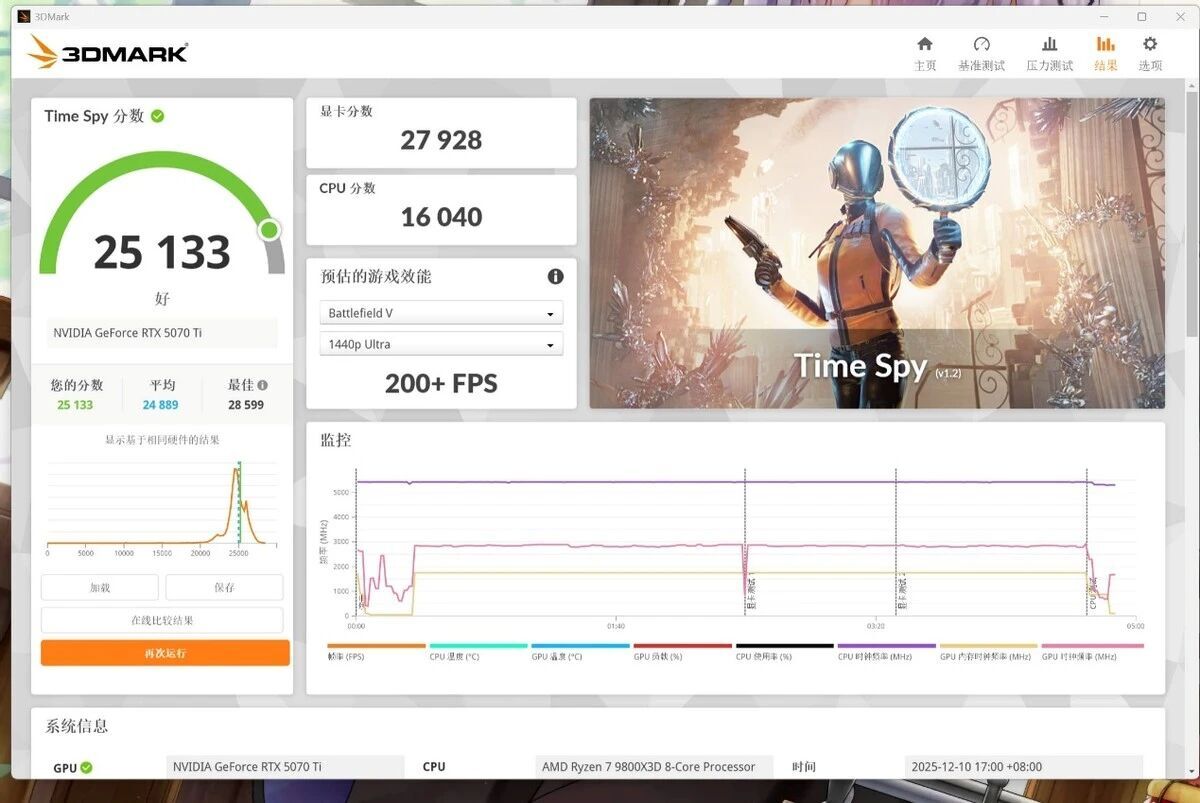Image resolution: width=1200 pixels, height=803 pixels.
Task: Toggle the GPU 负载 (%) legend swatch
Action: click(682, 646)
